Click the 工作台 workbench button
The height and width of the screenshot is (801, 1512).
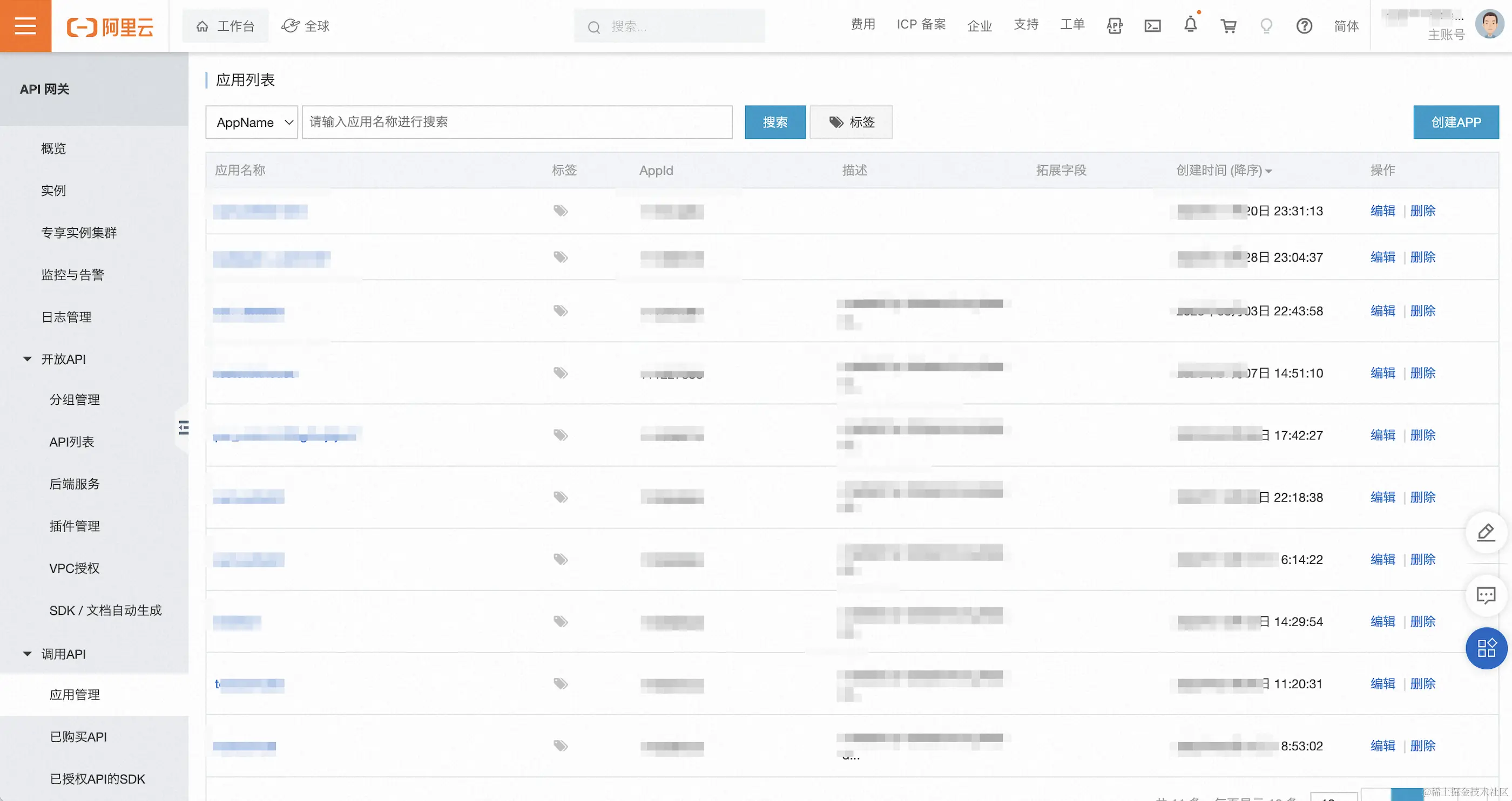[225, 26]
